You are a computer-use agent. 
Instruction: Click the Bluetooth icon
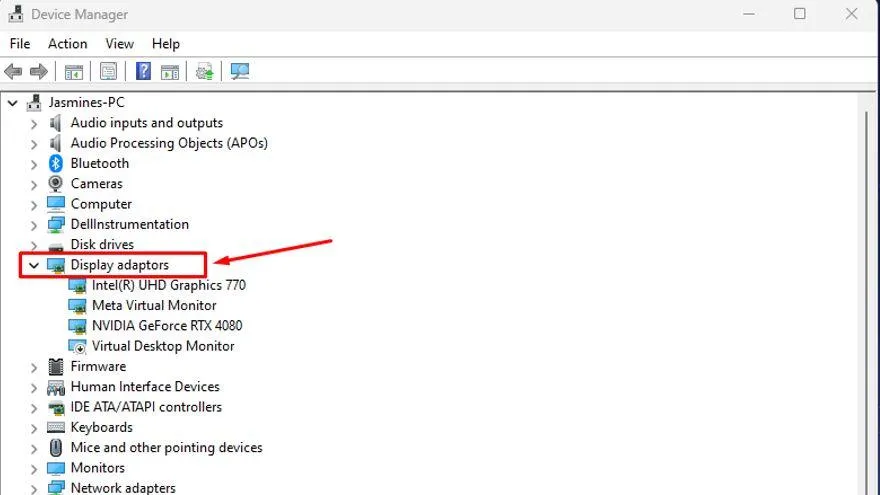click(56, 163)
